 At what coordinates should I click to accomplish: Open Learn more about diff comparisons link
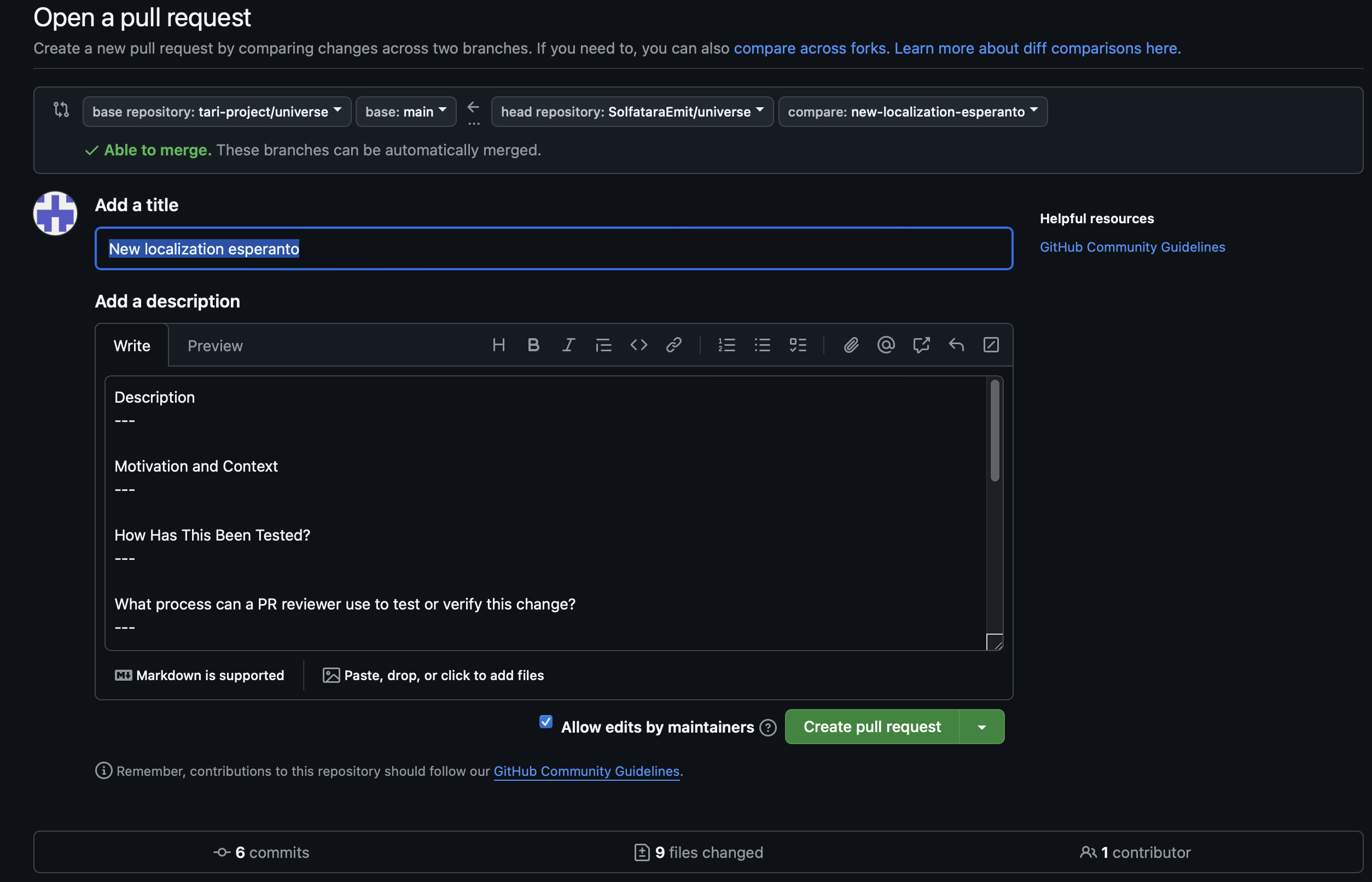1036,48
